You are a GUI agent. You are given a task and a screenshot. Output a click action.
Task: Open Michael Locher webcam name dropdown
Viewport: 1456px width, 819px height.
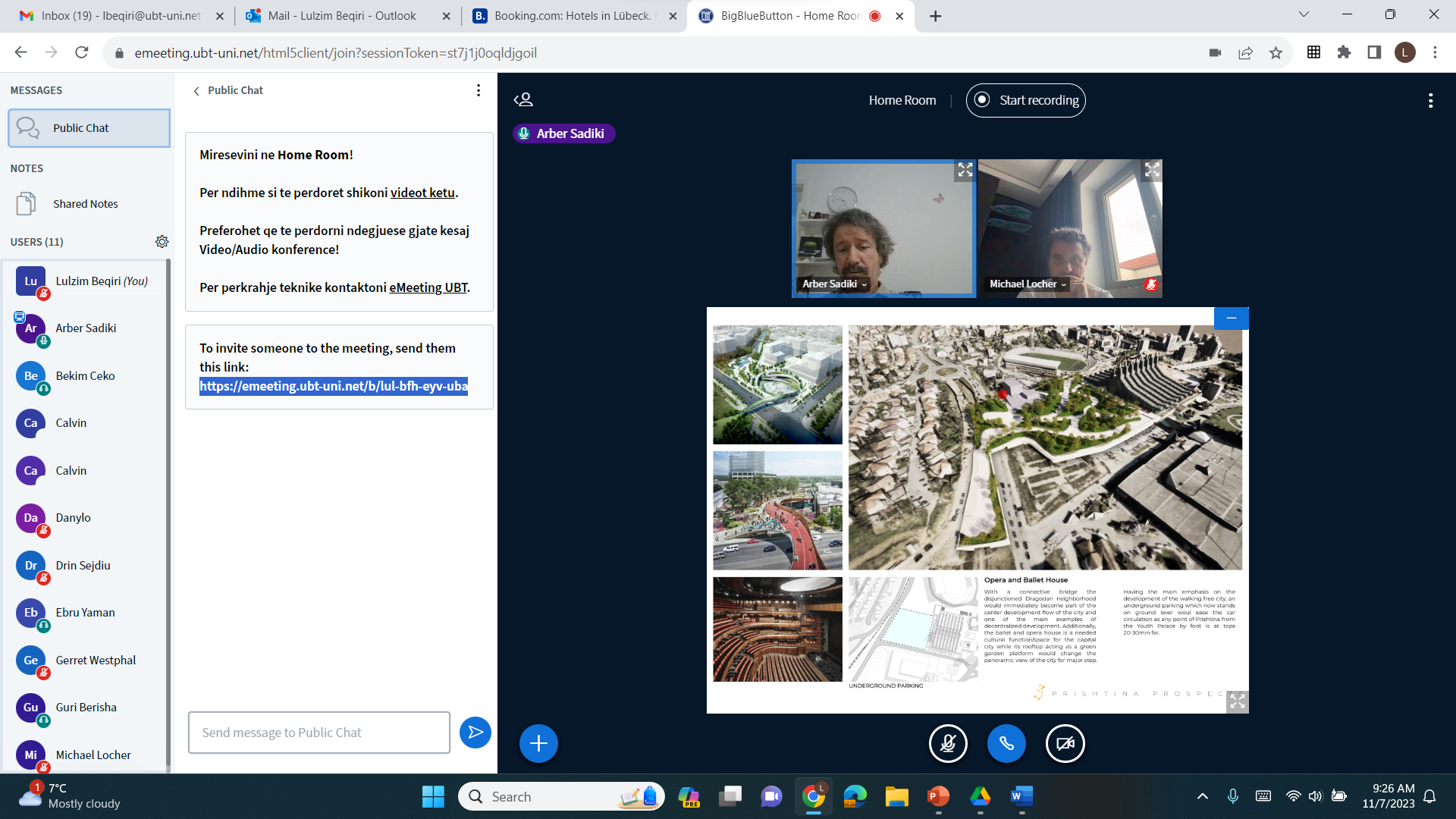tap(1028, 284)
